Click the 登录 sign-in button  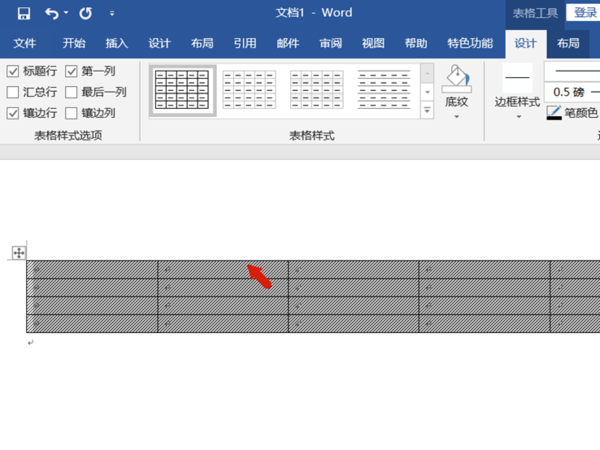(585, 13)
